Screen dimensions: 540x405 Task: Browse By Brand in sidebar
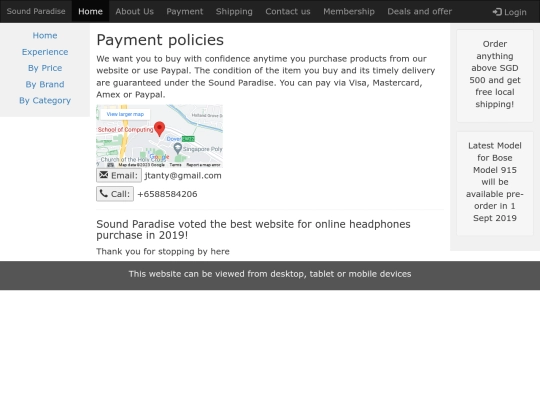point(45,84)
